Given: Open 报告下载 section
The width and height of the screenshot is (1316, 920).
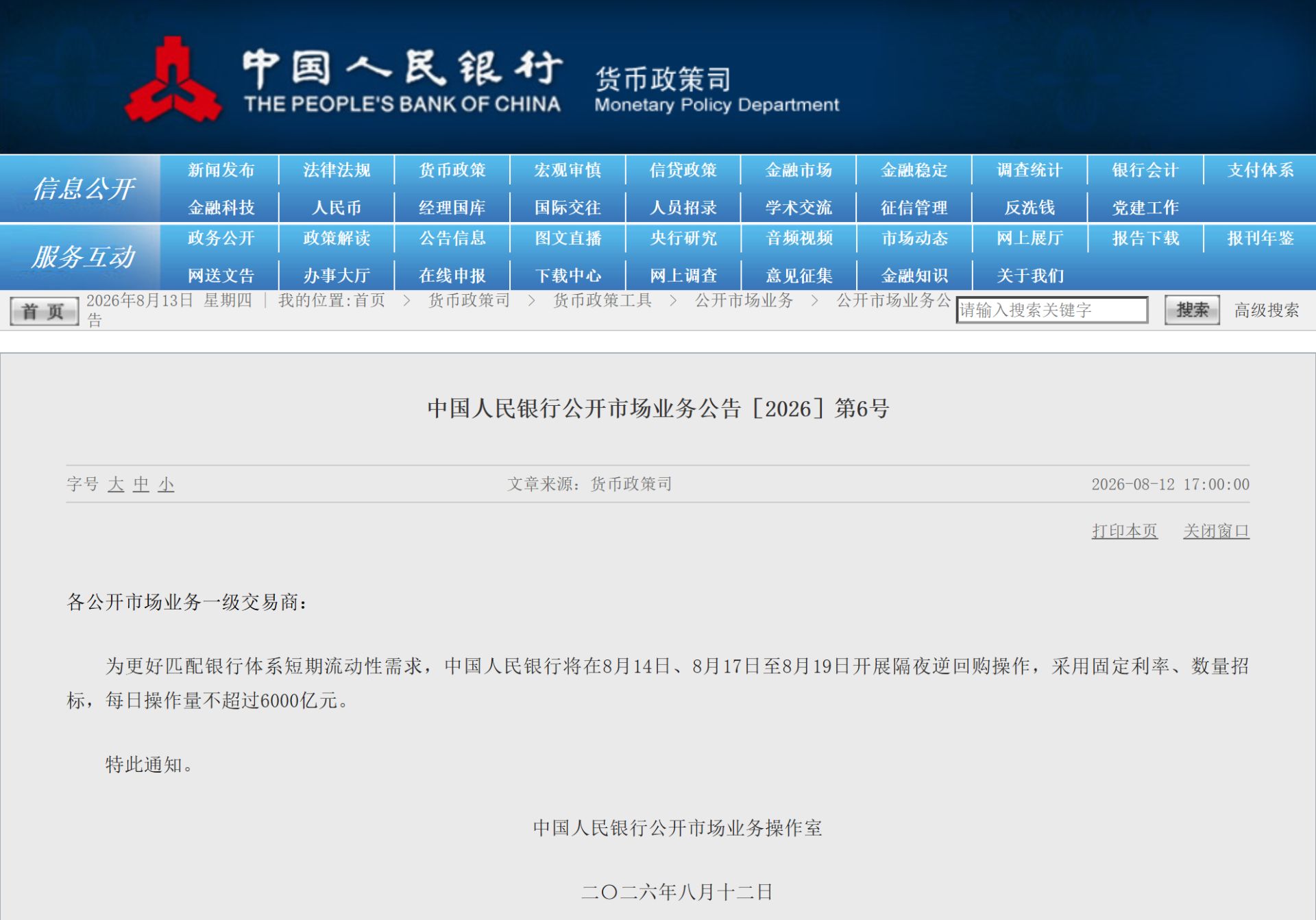Looking at the screenshot, I should point(1145,238).
